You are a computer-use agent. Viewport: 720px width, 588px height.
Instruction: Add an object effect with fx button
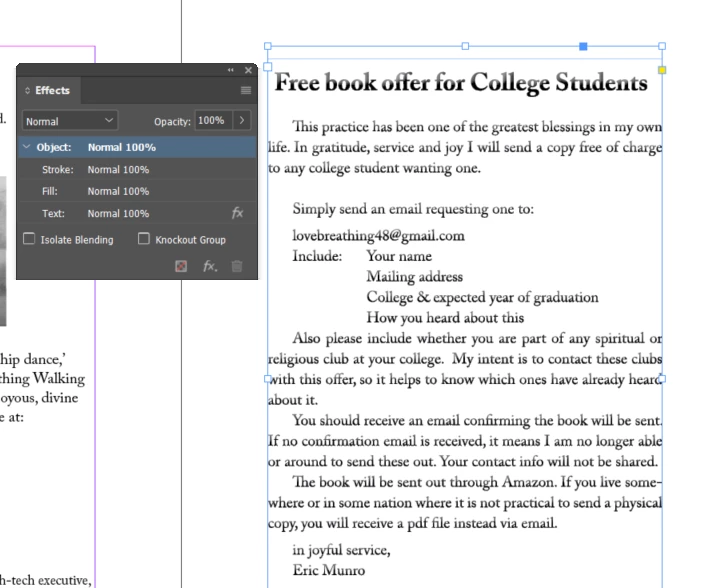[x=210, y=266]
